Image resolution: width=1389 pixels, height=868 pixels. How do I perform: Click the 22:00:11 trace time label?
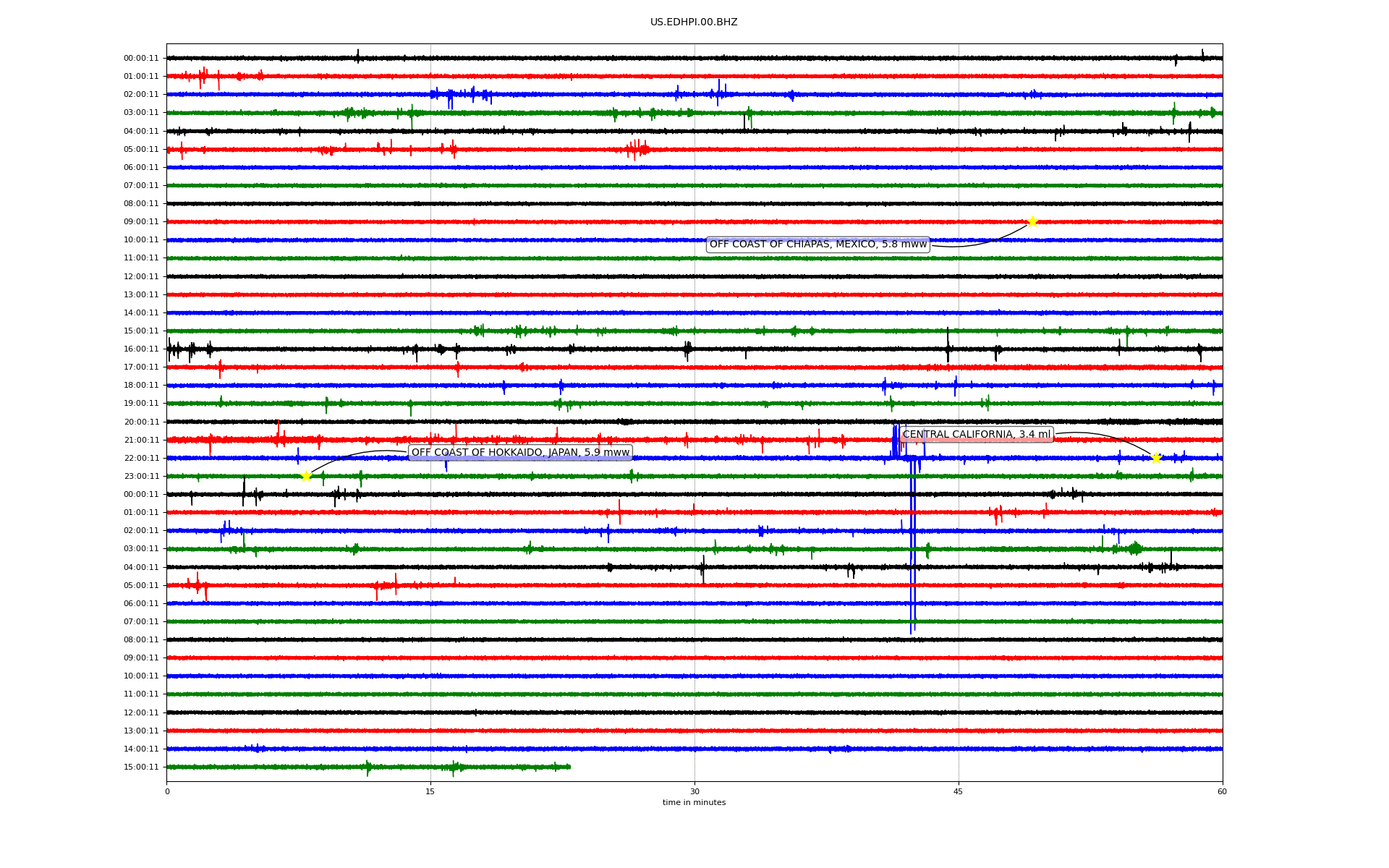pos(141,459)
